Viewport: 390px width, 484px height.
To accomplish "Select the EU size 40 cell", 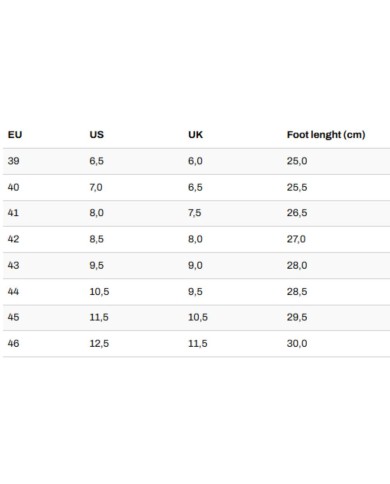I will coord(13,187).
